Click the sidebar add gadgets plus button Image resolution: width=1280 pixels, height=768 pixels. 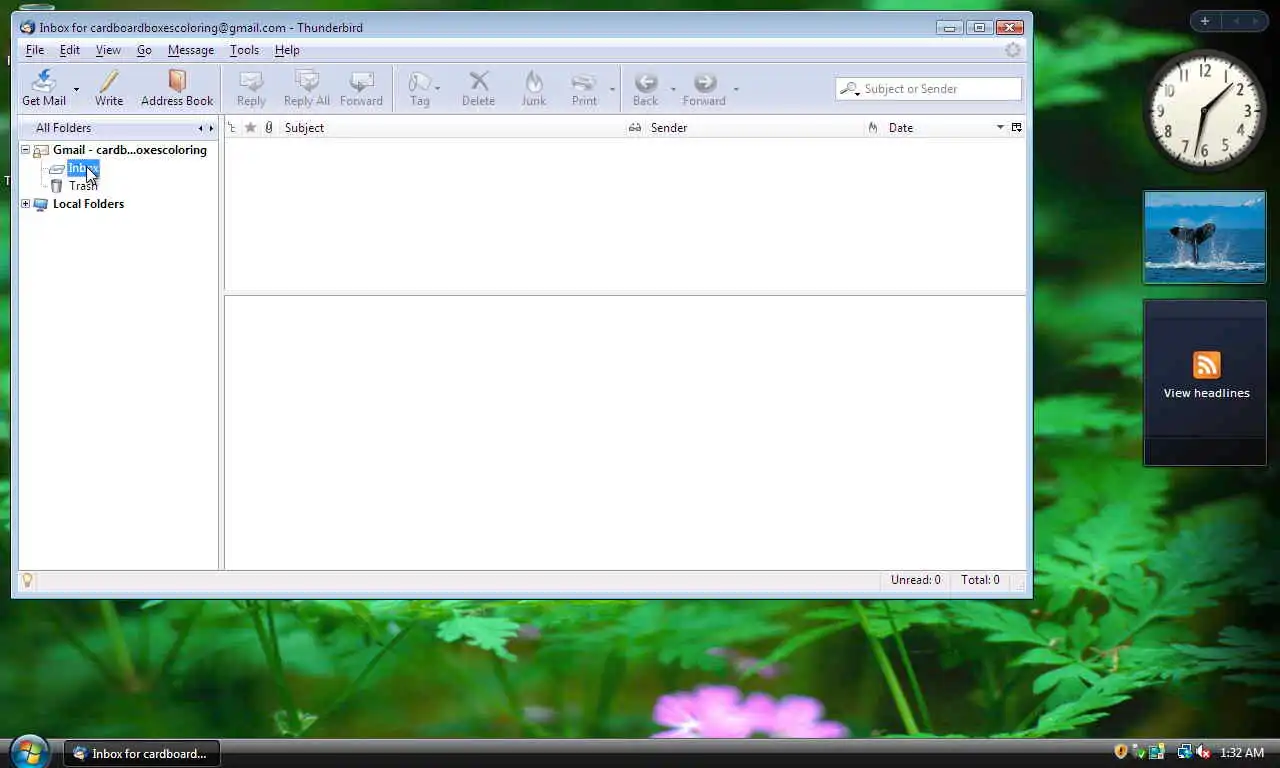1205,21
